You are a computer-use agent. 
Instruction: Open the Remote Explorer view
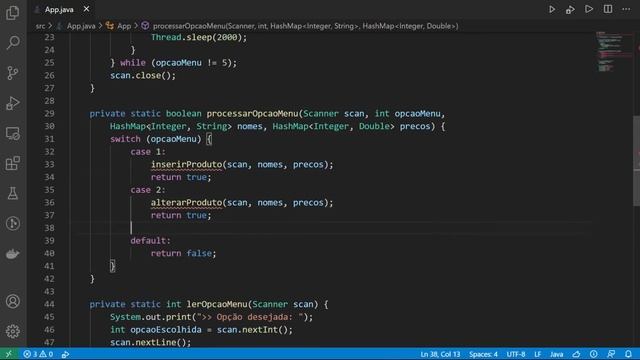(13, 133)
